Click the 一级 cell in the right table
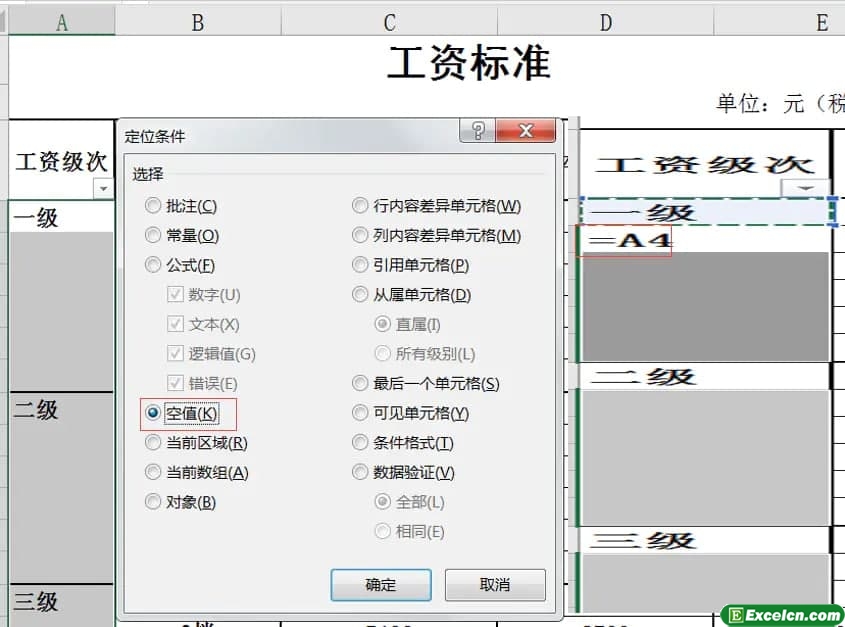This screenshot has height=627, width=845. 706,212
